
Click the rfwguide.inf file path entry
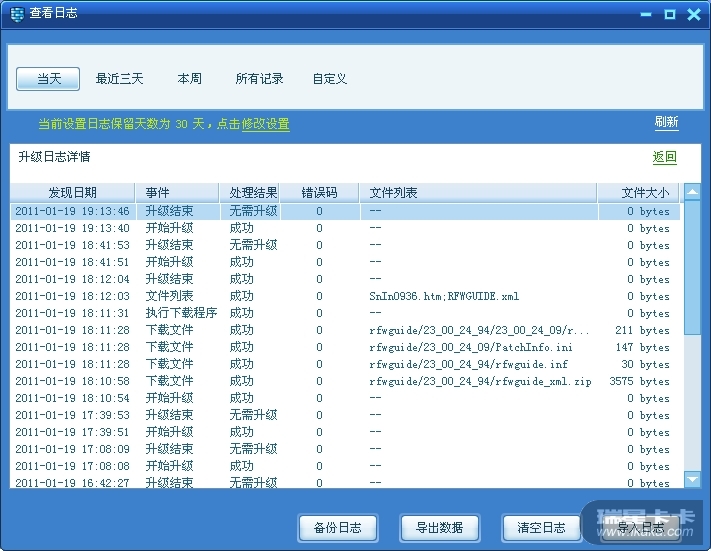[468, 364]
